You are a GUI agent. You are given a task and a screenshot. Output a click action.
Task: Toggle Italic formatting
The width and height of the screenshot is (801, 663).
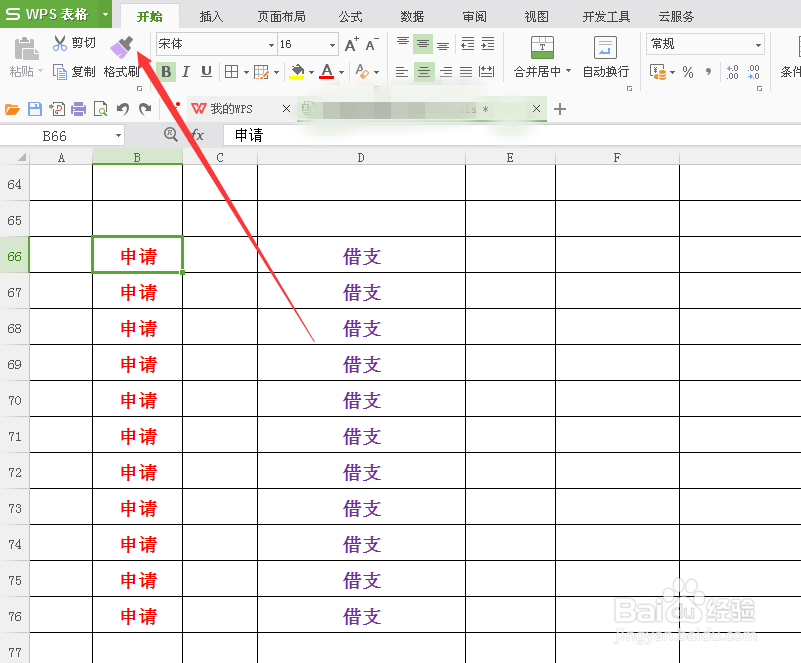click(x=186, y=72)
